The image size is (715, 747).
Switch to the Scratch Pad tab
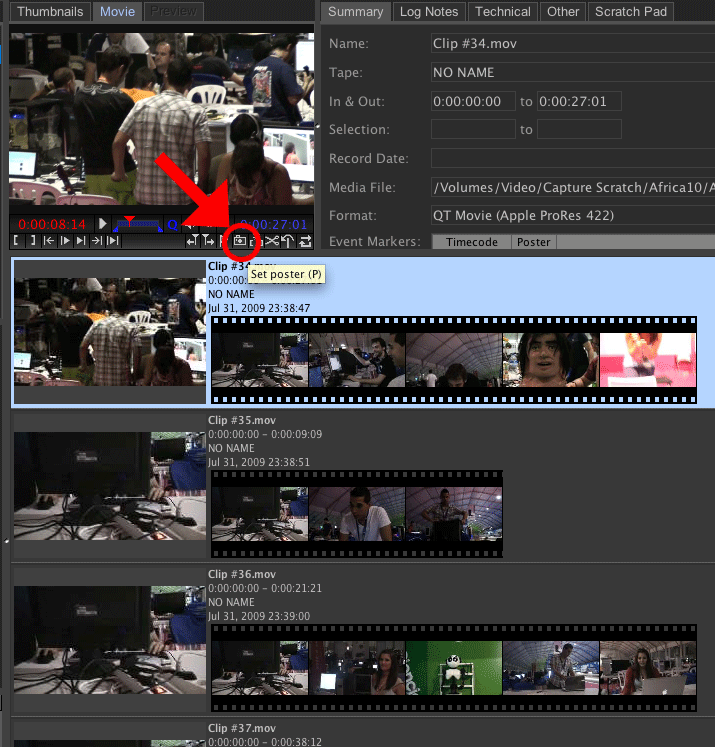[x=630, y=12]
